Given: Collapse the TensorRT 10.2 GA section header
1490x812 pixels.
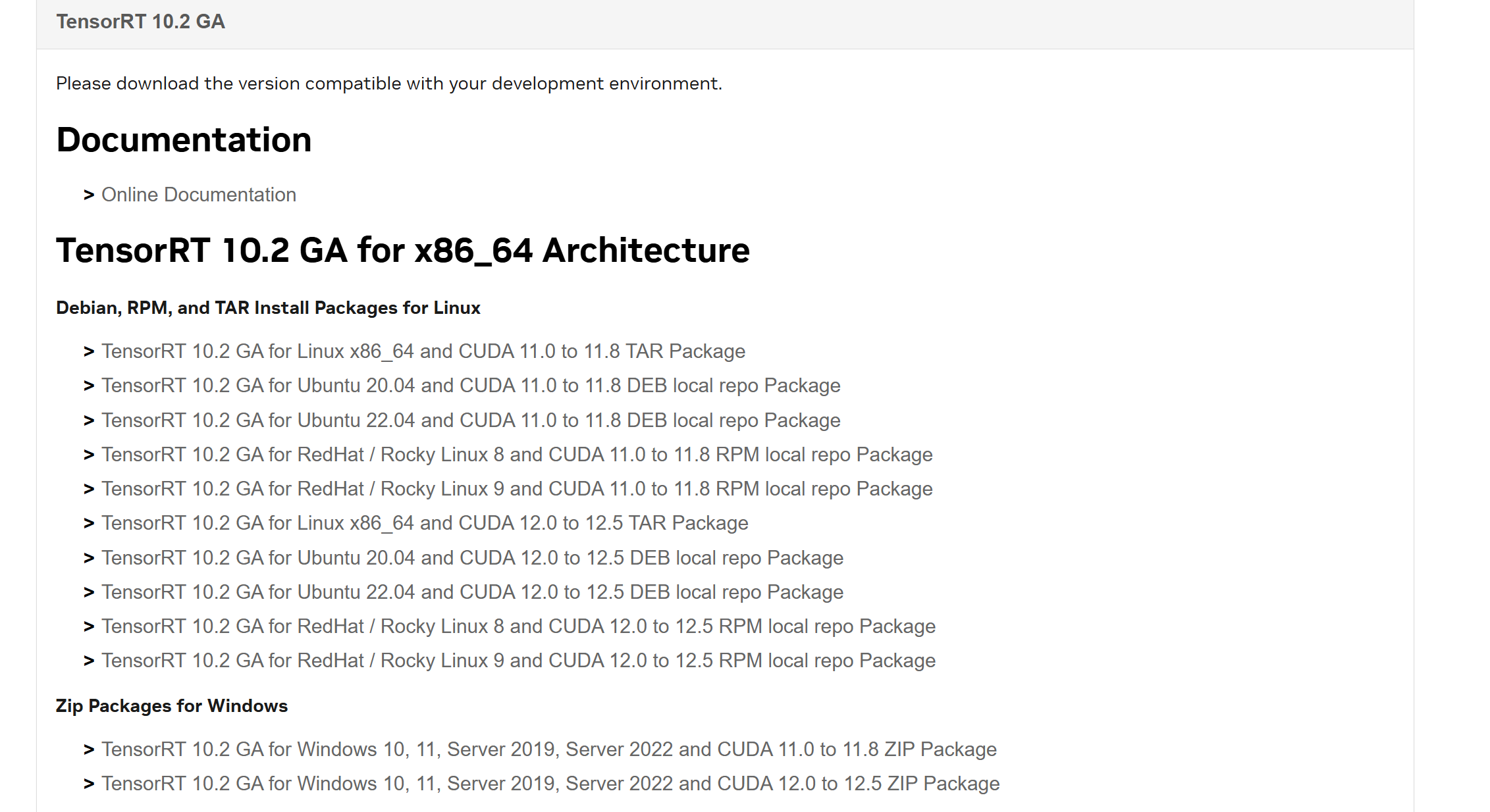Looking at the screenshot, I should [x=140, y=22].
